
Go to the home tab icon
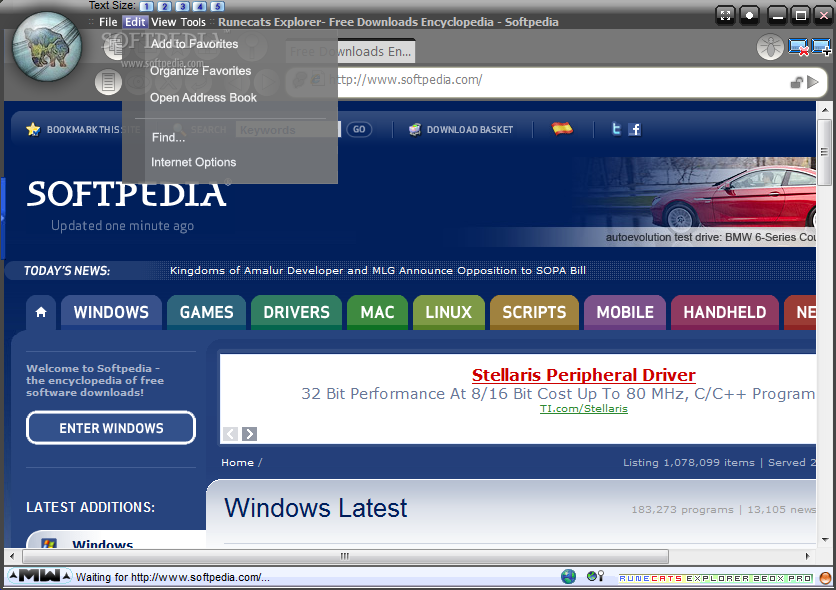pos(41,312)
